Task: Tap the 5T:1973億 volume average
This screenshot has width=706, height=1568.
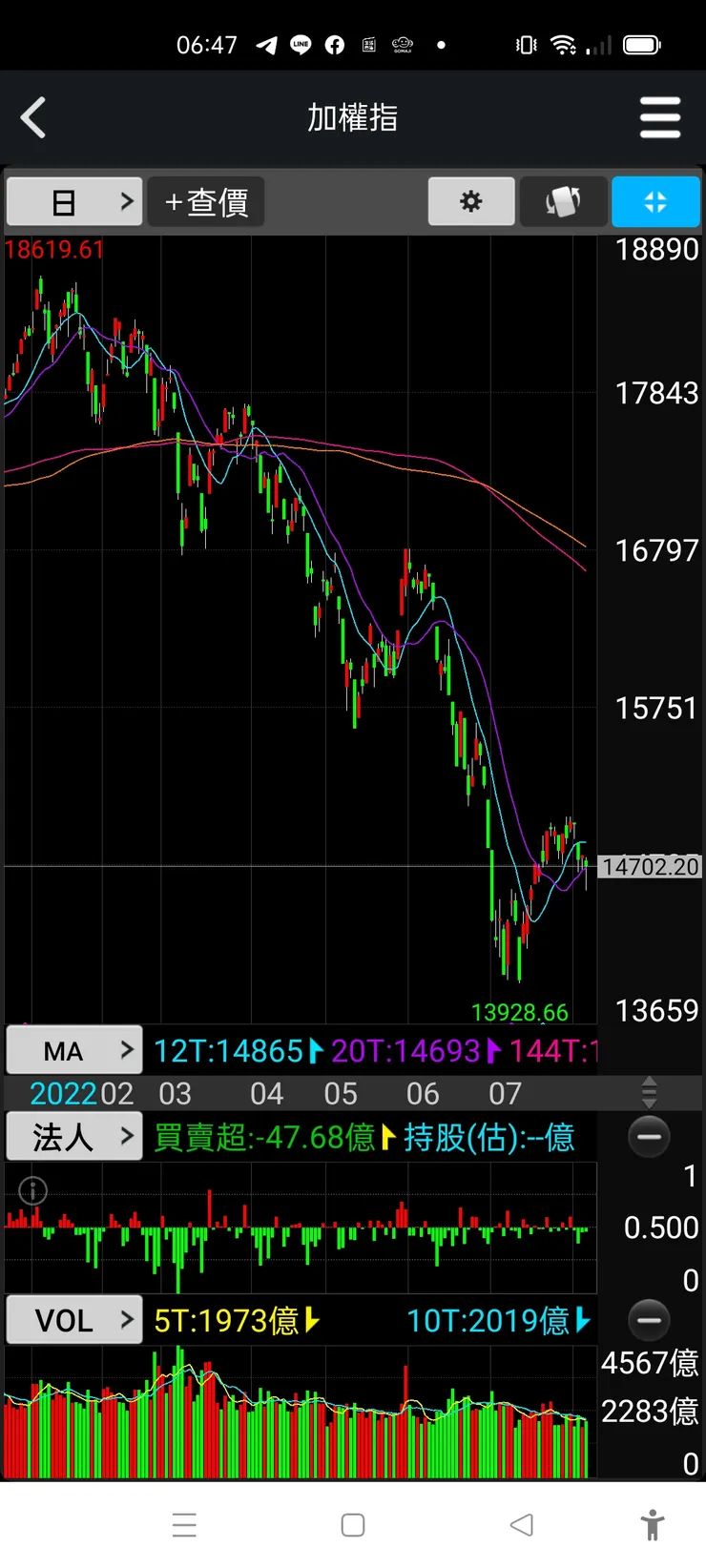Action: coord(226,1321)
